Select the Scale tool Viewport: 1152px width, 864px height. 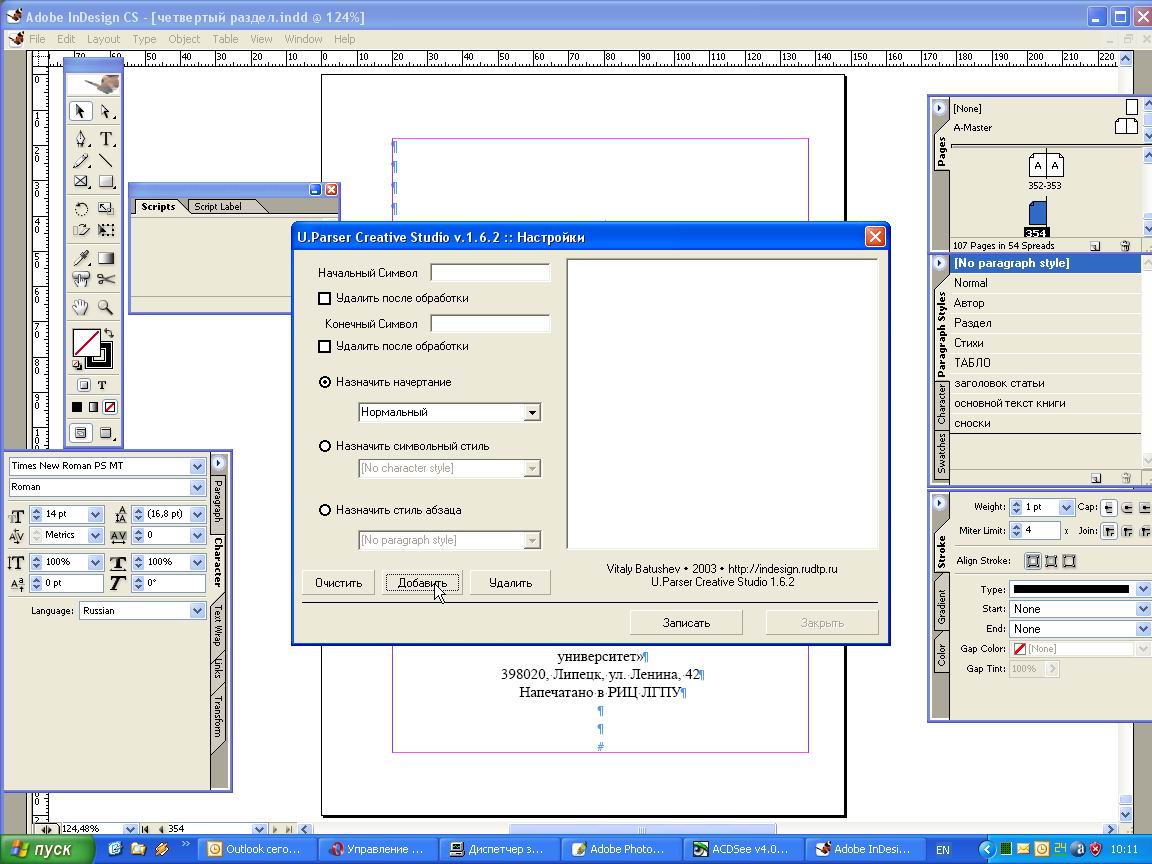tap(106, 209)
